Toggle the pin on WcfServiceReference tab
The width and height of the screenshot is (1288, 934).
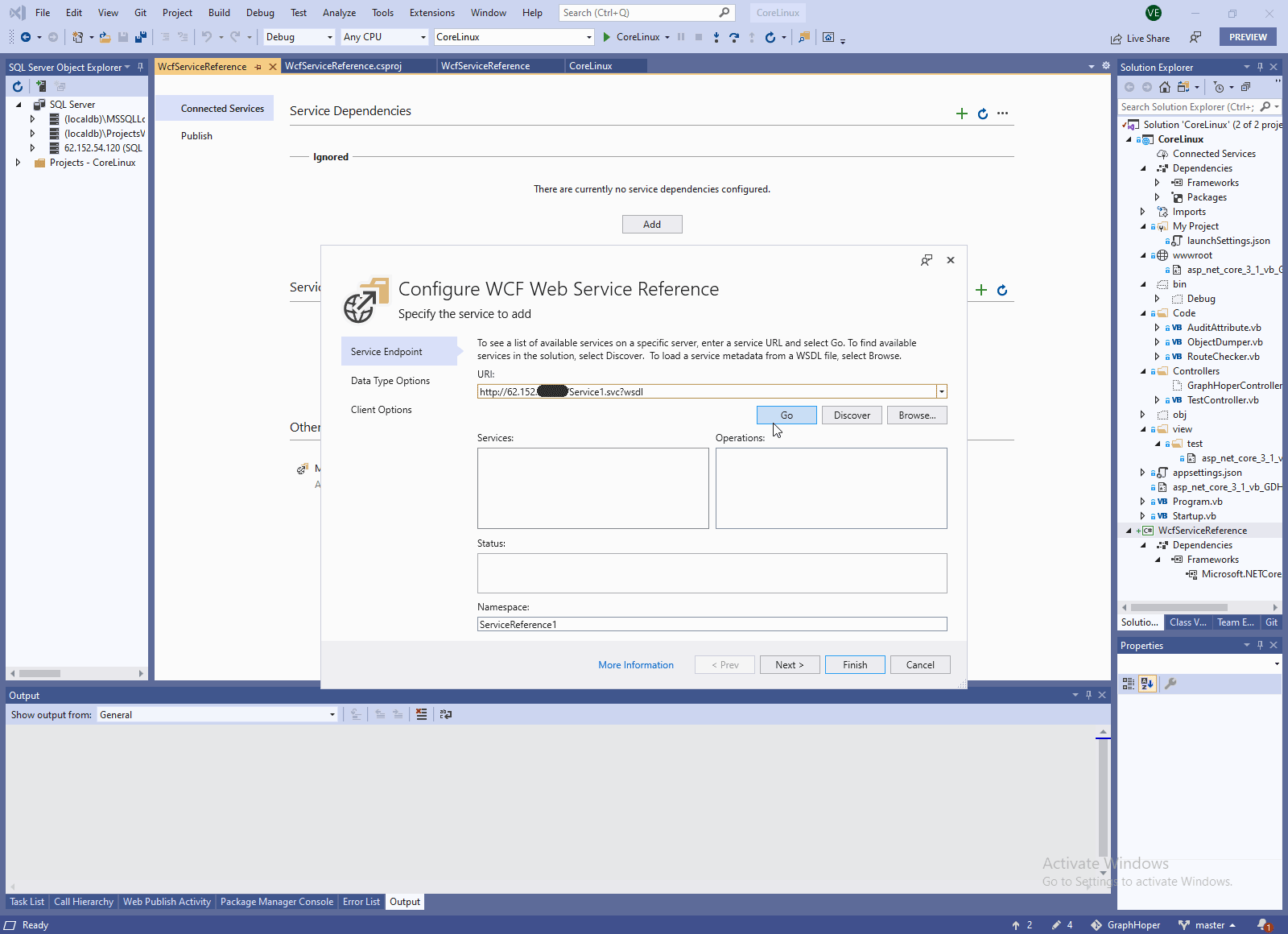(x=258, y=67)
